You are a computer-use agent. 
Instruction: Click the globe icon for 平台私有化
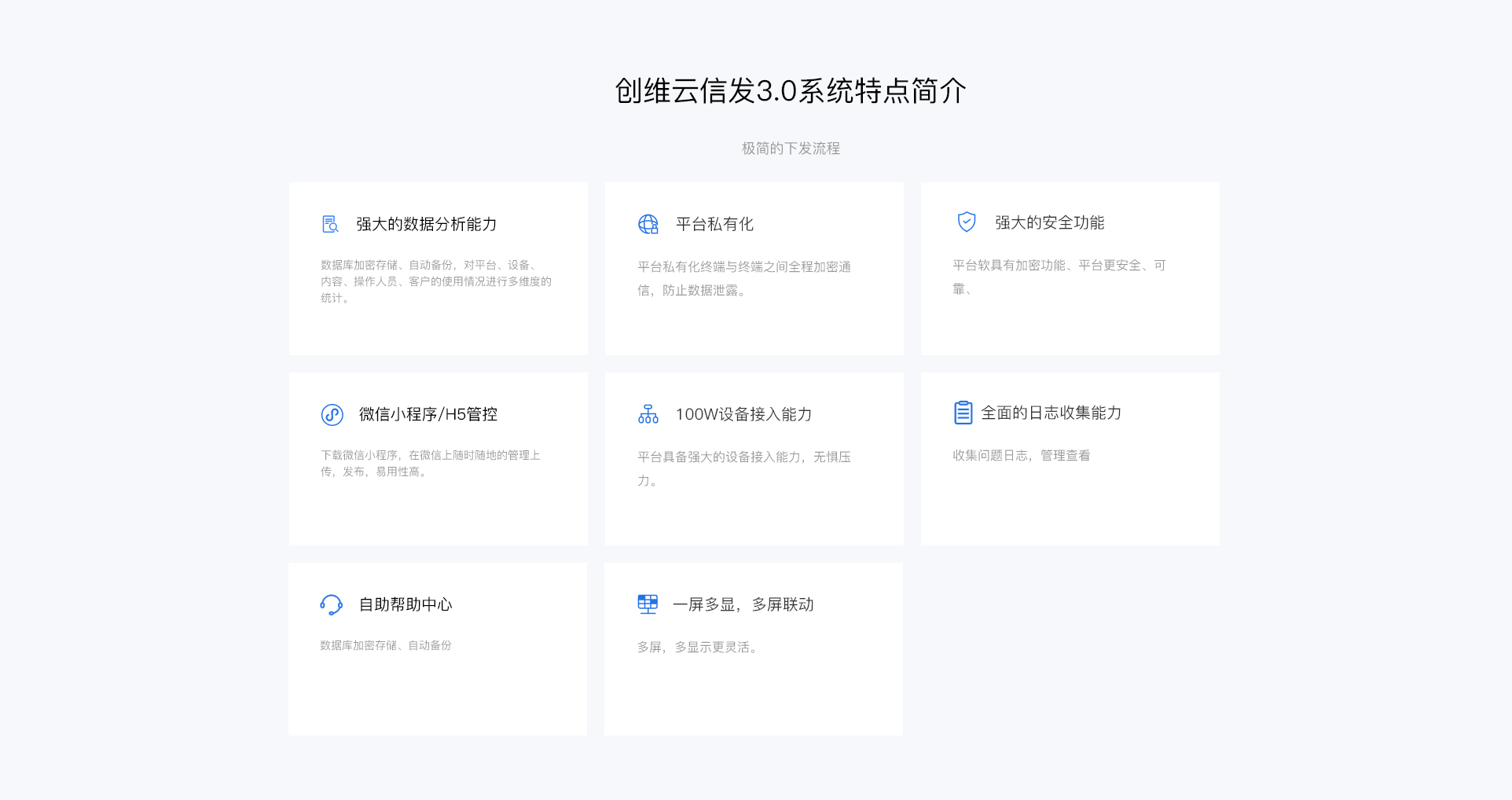(x=648, y=224)
